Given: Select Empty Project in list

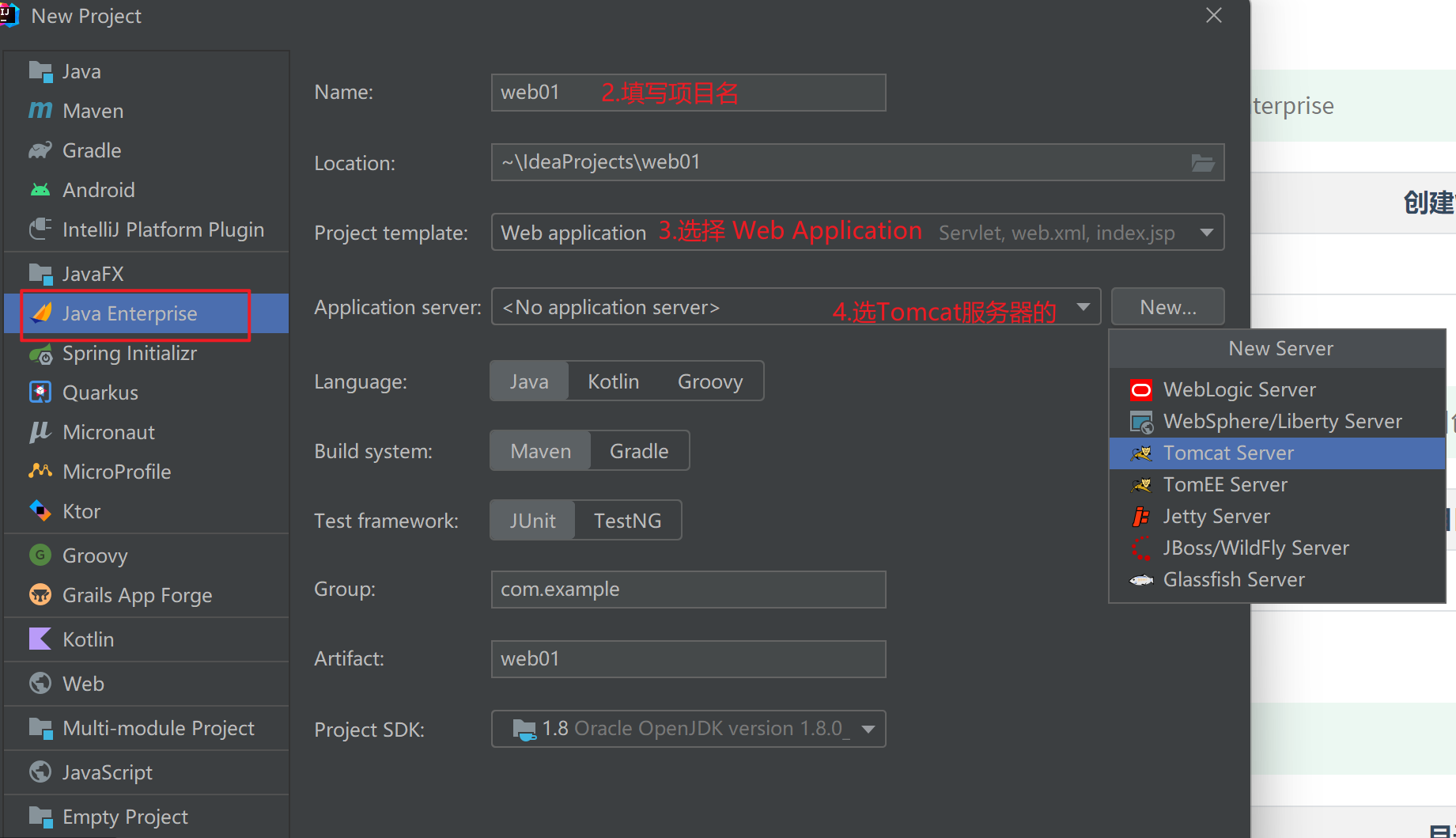Looking at the screenshot, I should (x=147, y=817).
